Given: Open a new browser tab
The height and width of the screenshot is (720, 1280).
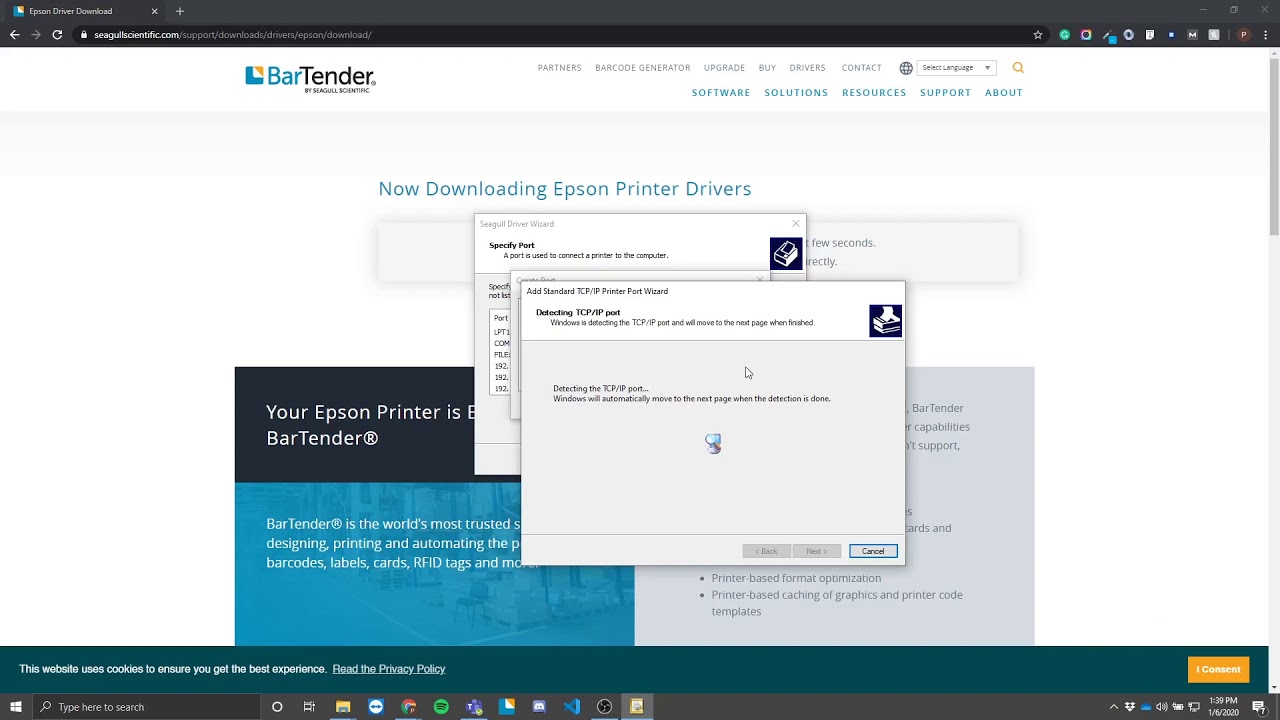Looking at the screenshot, I should [x=180, y=11].
